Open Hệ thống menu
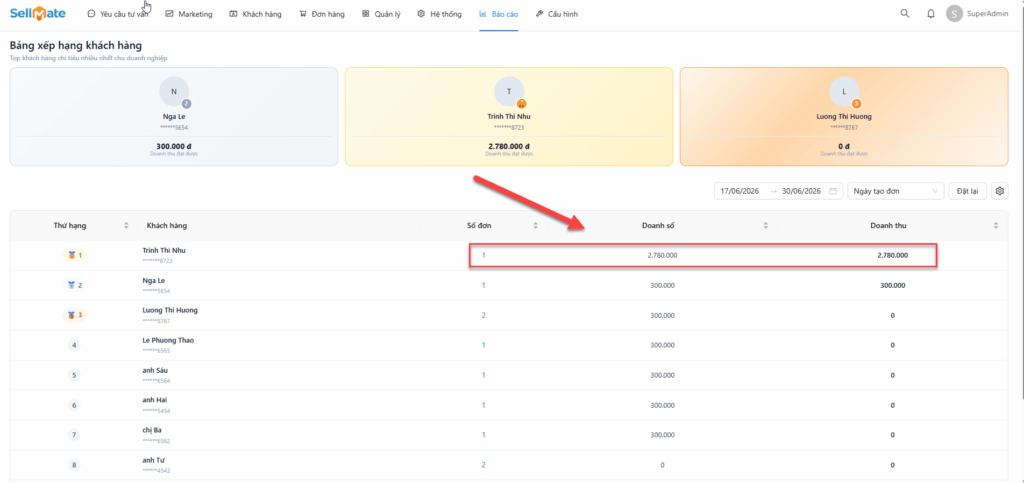The width and height of the screenshot is (1024, 483). [440, 14]
